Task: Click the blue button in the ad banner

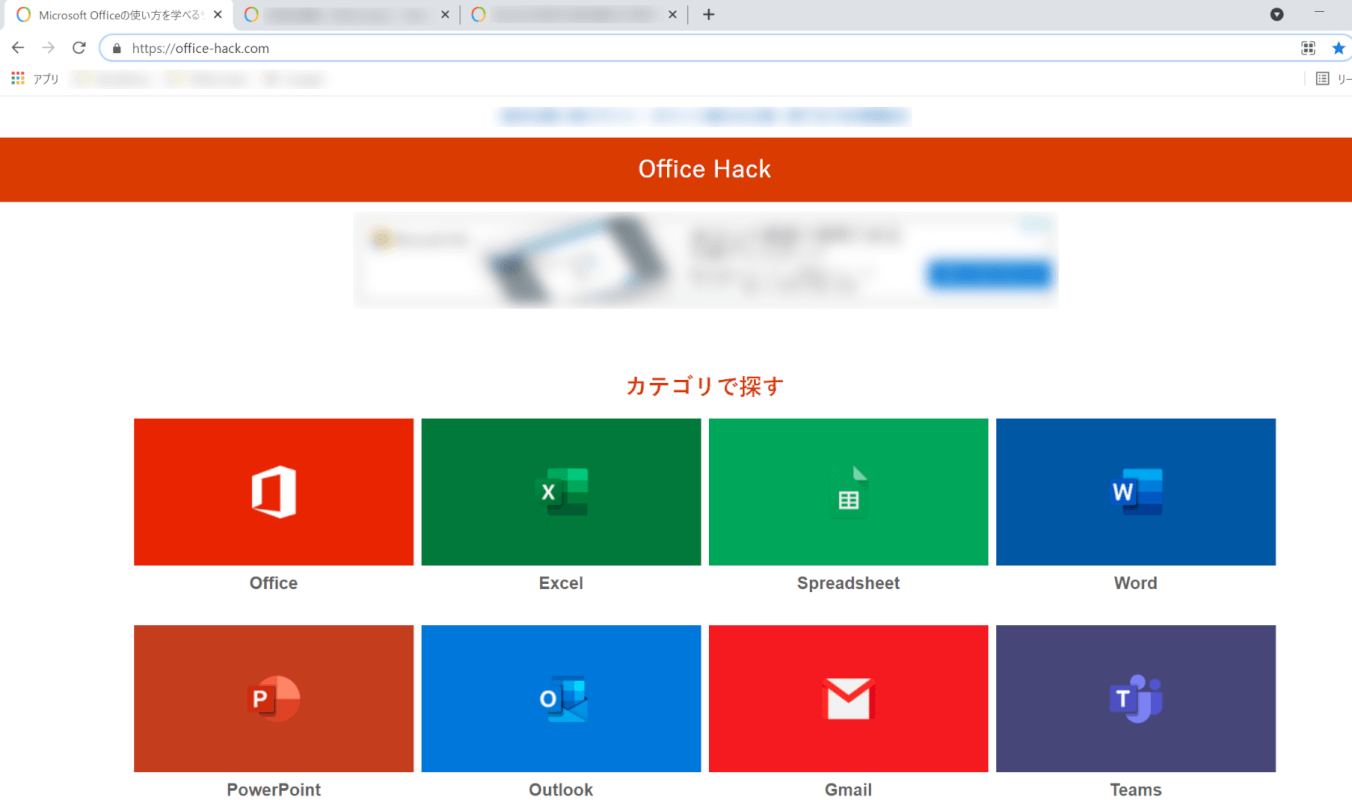Action: [x=990, y=274]
